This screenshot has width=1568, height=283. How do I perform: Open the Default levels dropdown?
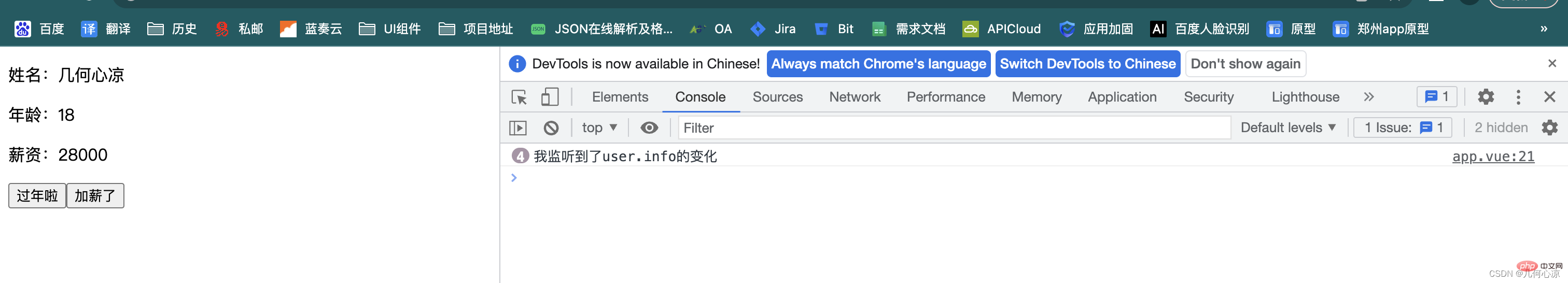(x=1288, y=128)
